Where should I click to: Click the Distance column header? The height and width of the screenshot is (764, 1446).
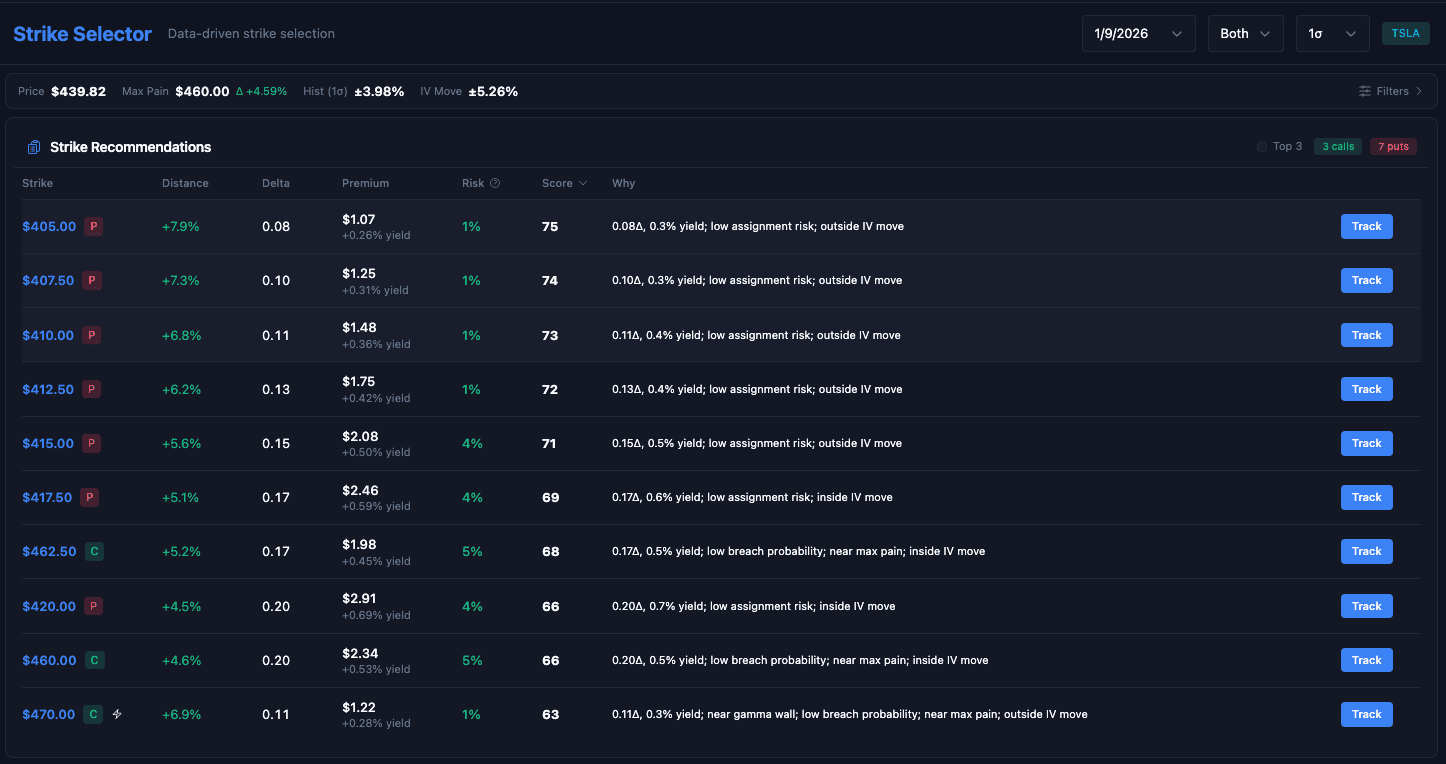tap(185, 183)
